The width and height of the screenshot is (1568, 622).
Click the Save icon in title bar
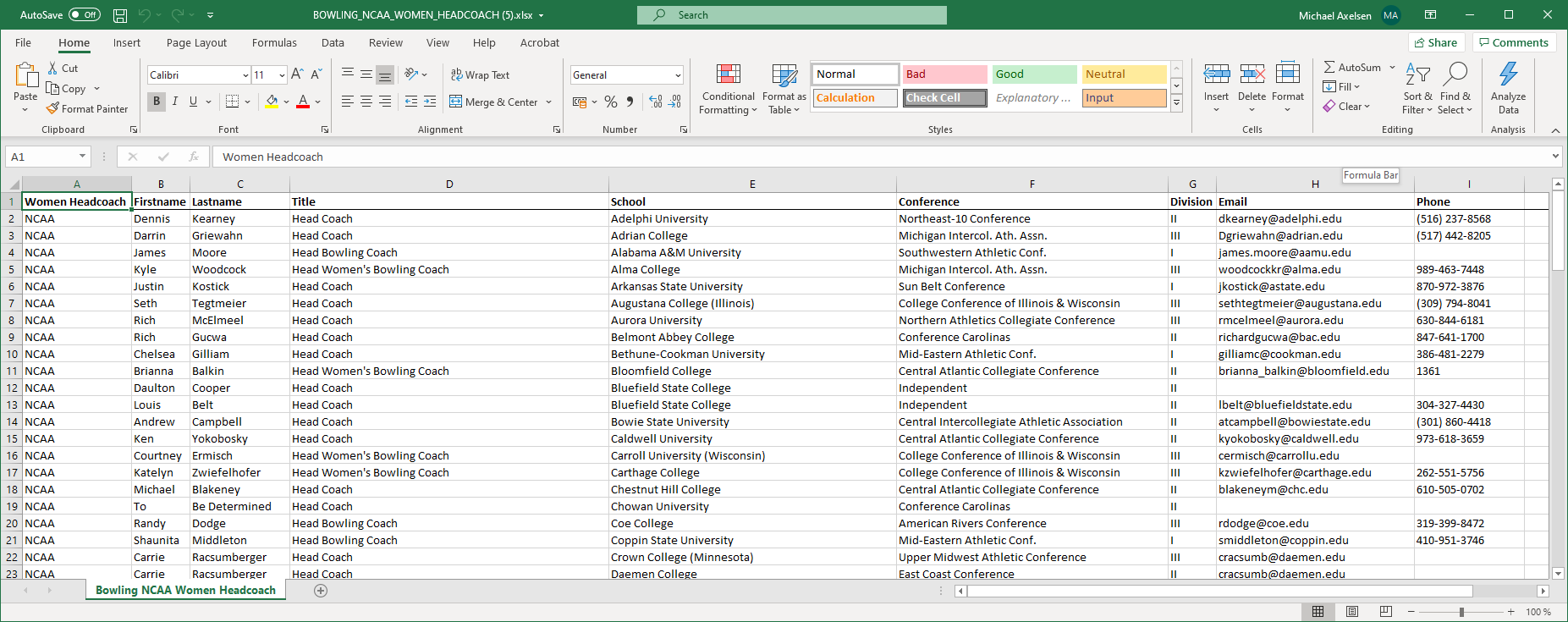coord(120,15)
